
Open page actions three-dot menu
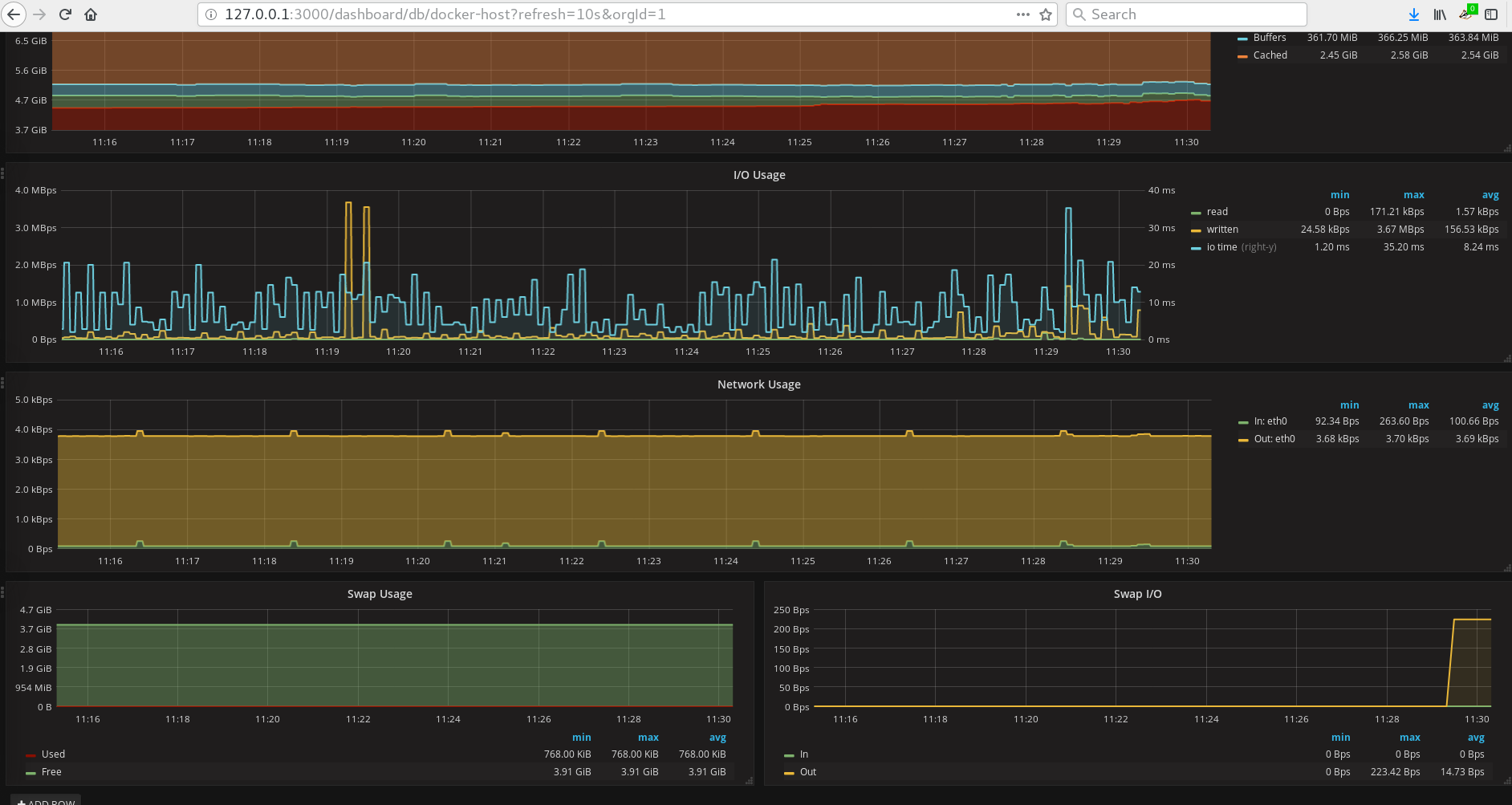pyautogui.click(x=1022, y=14)
